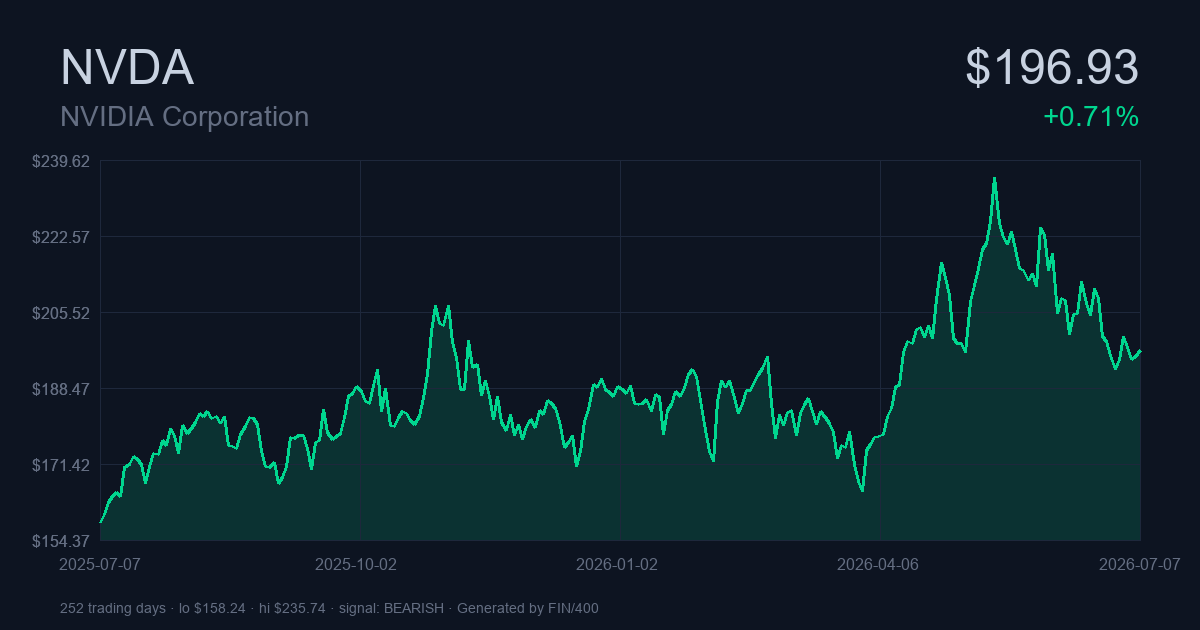Select the $222.57 y-axis label
Screen dimensions: 1200x630
point(61,237)
